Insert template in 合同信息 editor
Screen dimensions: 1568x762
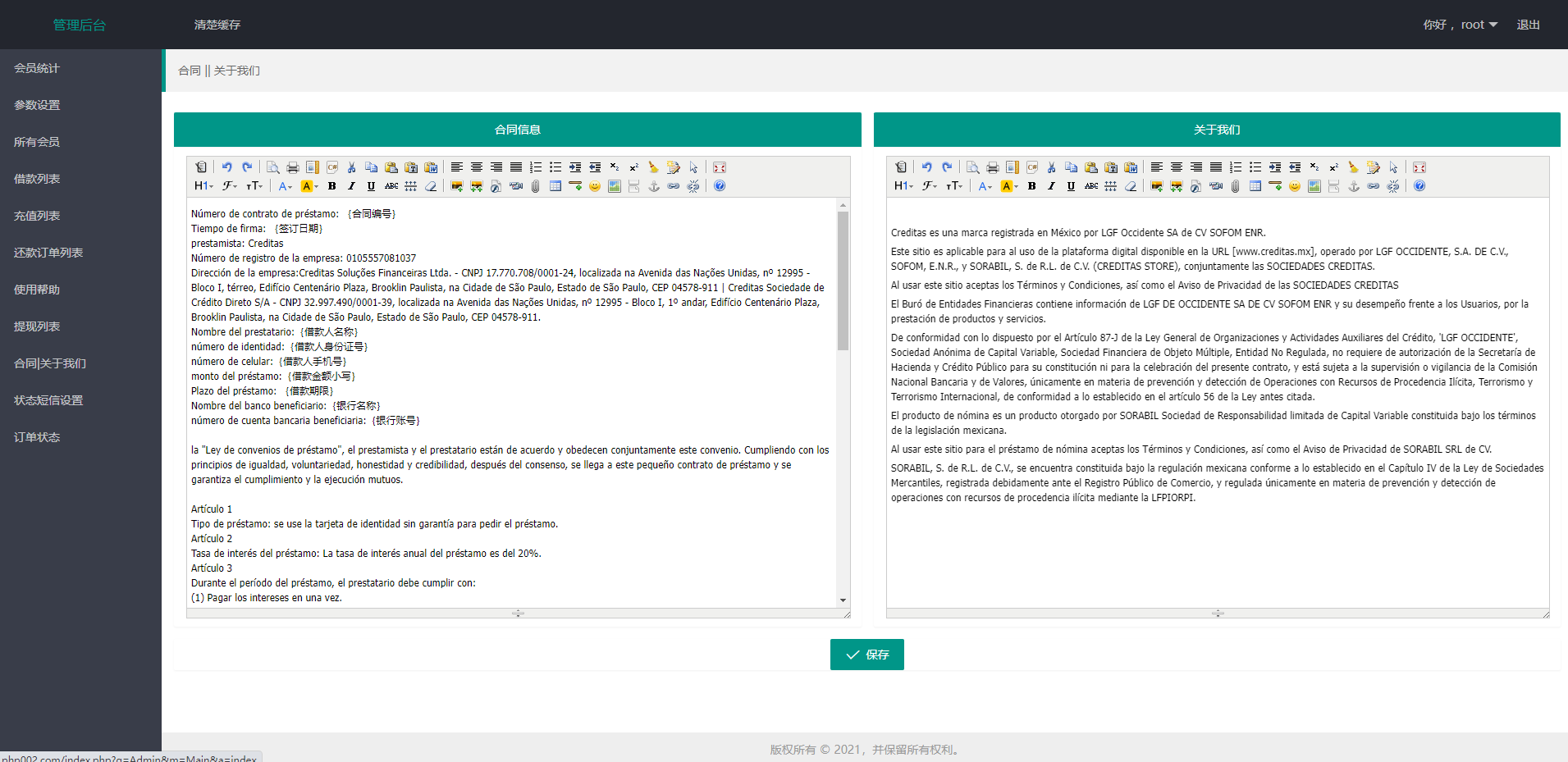(x=313, y=167)
